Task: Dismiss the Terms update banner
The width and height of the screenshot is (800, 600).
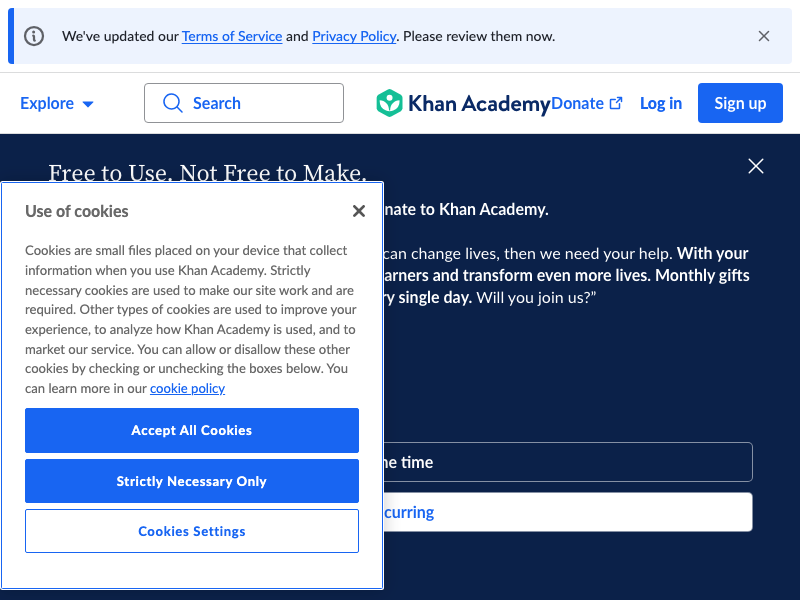Action: tap(764, 36)
